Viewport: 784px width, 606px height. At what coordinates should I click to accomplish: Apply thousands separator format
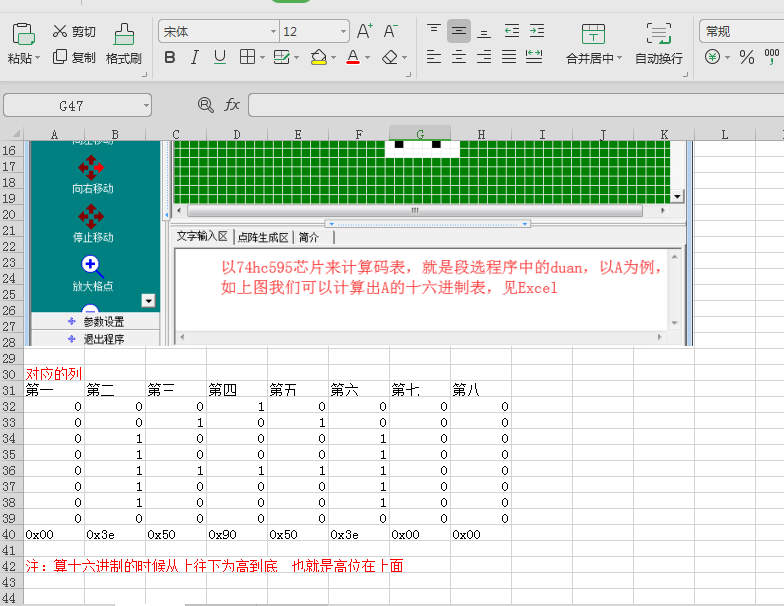click(x=772, y=56)
